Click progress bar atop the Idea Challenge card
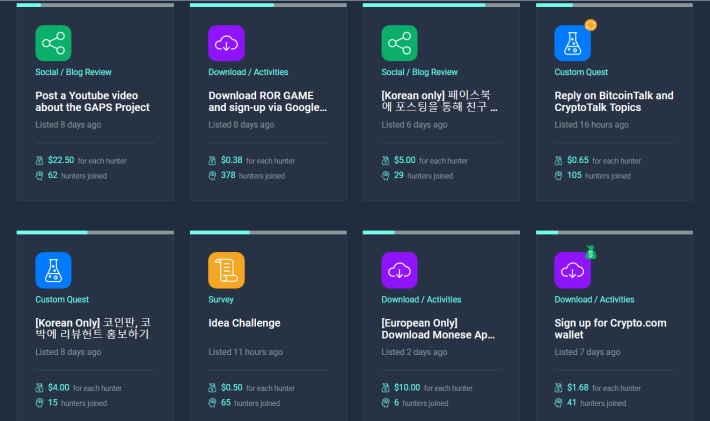The width and height of the screenshot is (710, 421). [268, 232]
